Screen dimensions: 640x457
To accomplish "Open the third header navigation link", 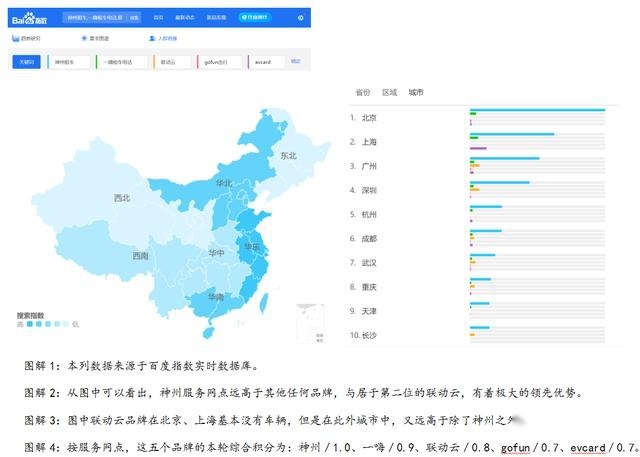I will (216, 18).
